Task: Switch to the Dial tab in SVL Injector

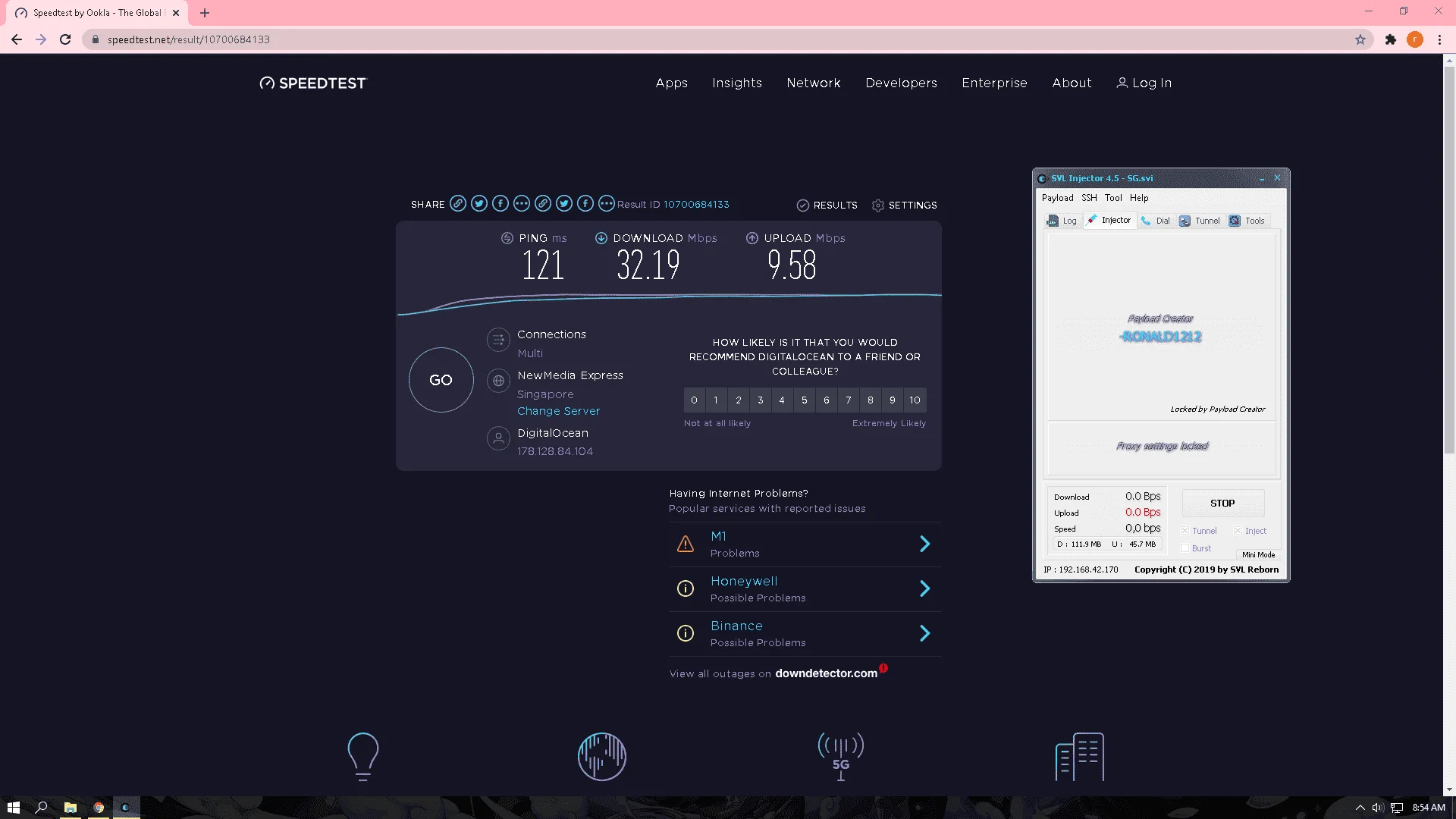Action: click(1156, 221)
